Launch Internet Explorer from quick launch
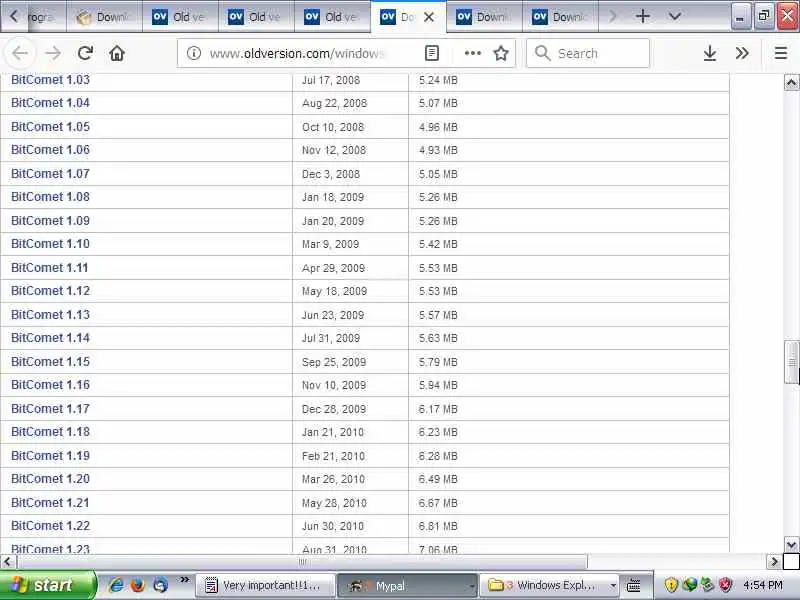The width and height of the screenshot is (800, 600). pyautogui.click(x=116, y=585)
